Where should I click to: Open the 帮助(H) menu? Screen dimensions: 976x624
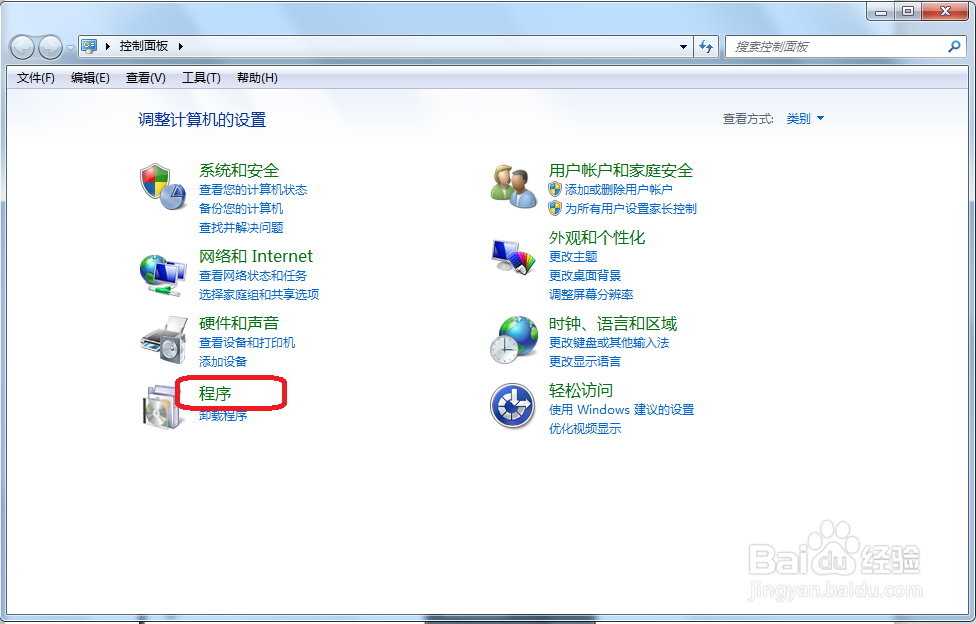point(257,78)
